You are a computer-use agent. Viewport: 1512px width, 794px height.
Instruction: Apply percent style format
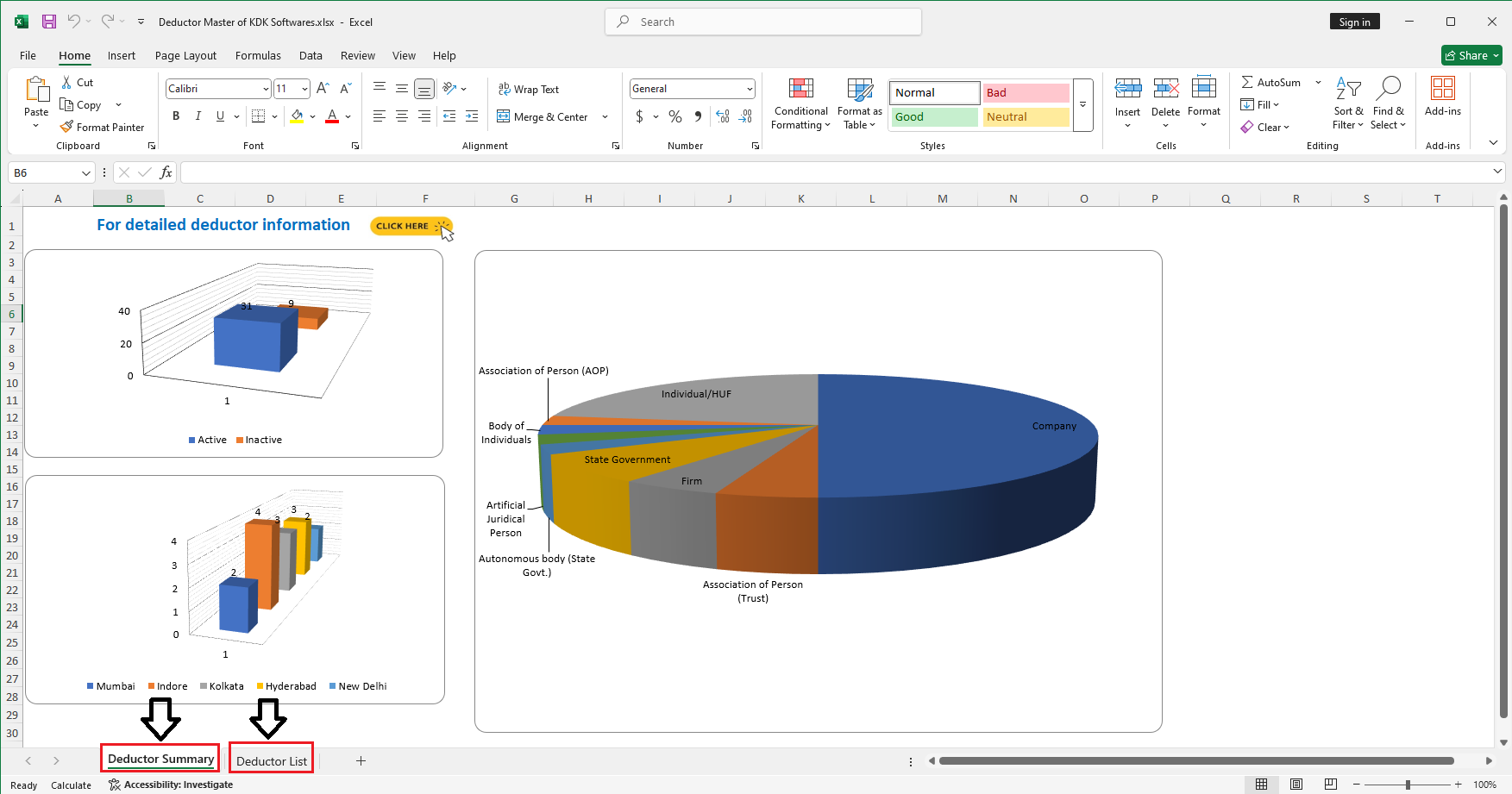pyautogui.click(x=675, y=116)
